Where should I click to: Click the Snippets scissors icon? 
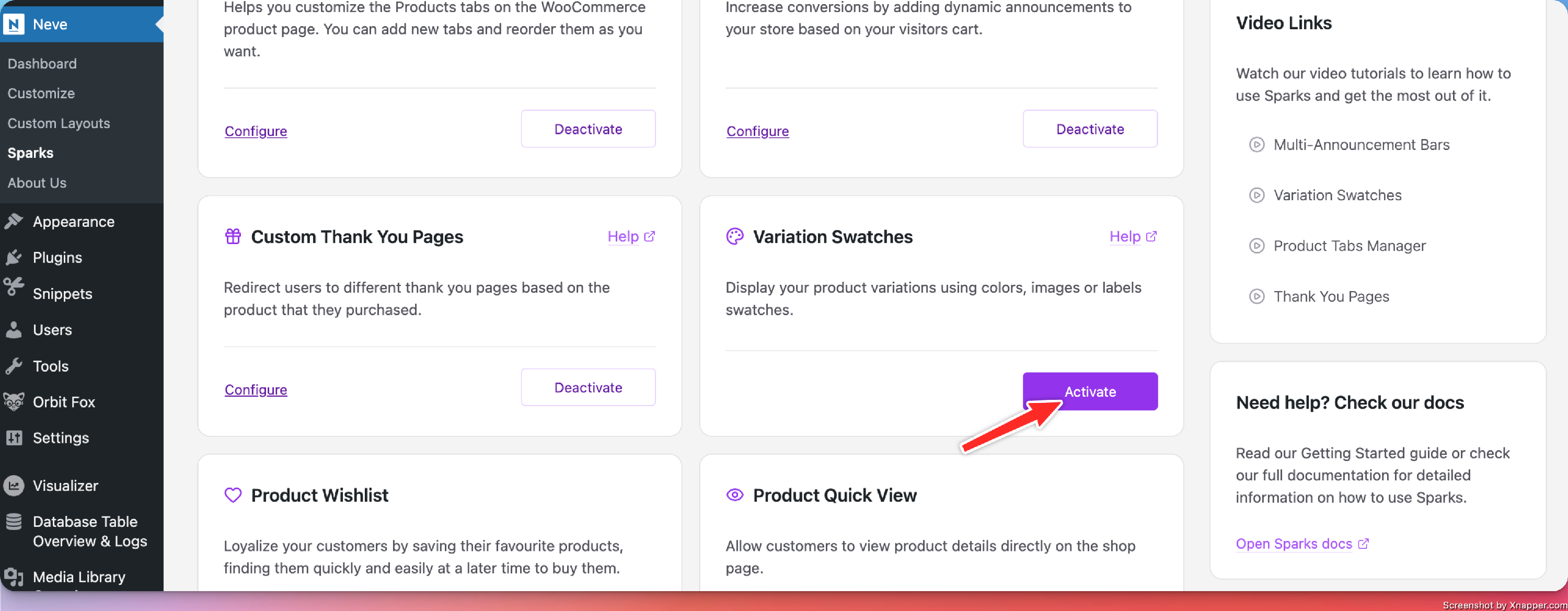pyautogui.click(x=14, y=286)
